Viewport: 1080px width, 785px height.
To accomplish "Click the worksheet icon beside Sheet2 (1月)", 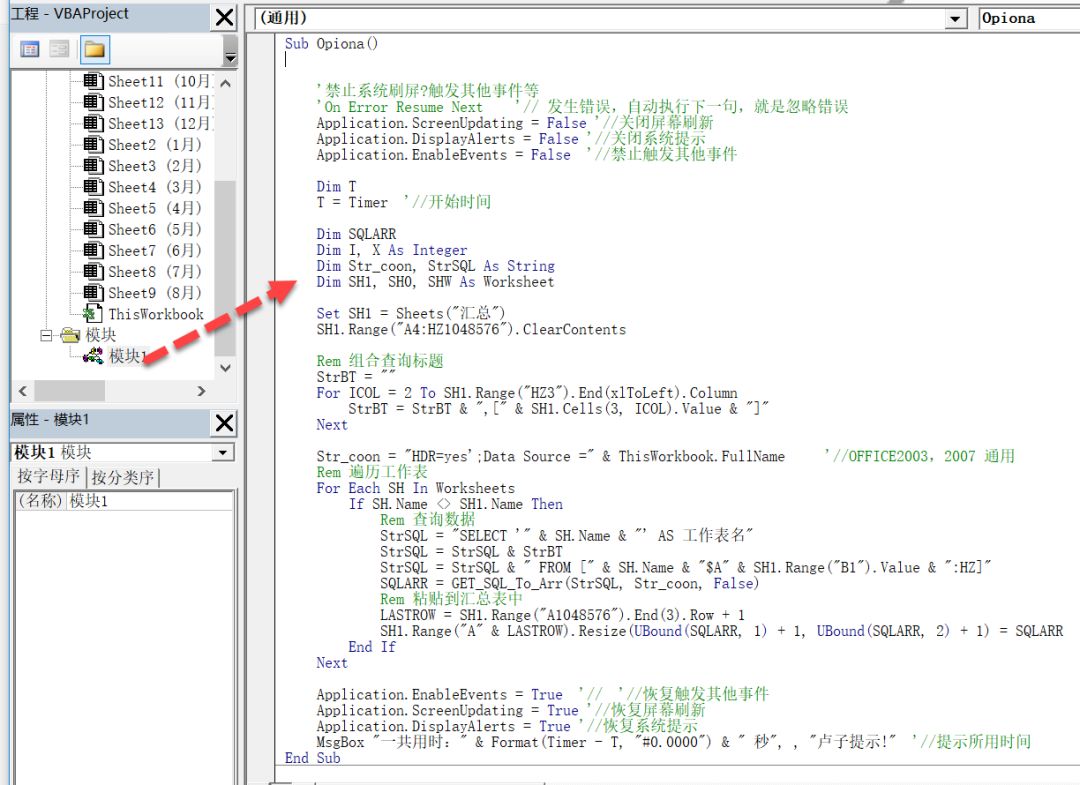I will 93,145.
